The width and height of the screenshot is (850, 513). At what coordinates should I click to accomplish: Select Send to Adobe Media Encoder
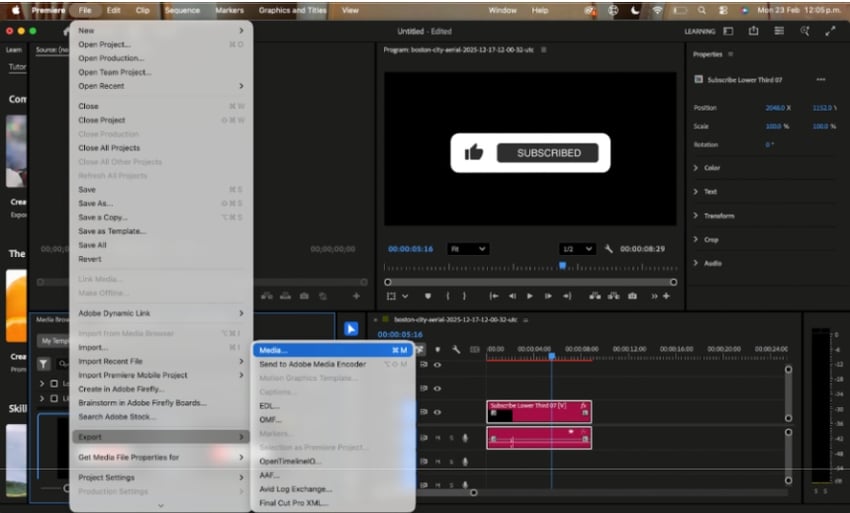[x=312, y=364]
